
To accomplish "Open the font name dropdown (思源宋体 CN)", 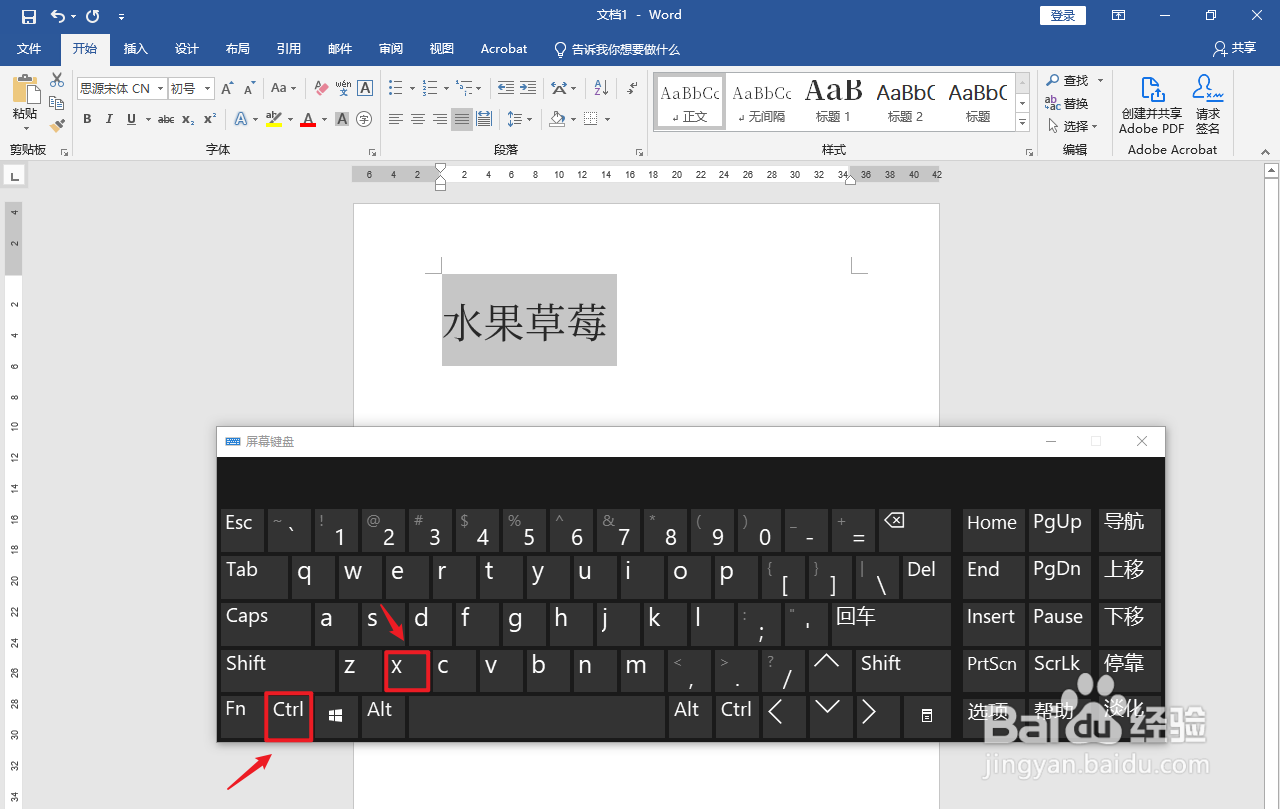I will [160, 89].
